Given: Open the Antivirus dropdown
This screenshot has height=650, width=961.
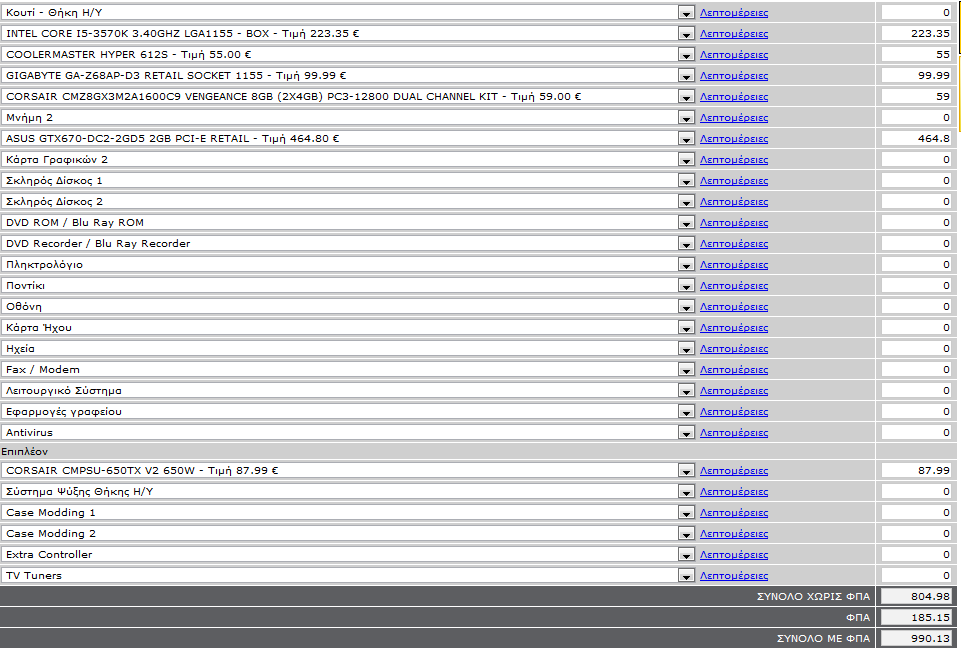Looking at the screenshot, I should (348, 433).
